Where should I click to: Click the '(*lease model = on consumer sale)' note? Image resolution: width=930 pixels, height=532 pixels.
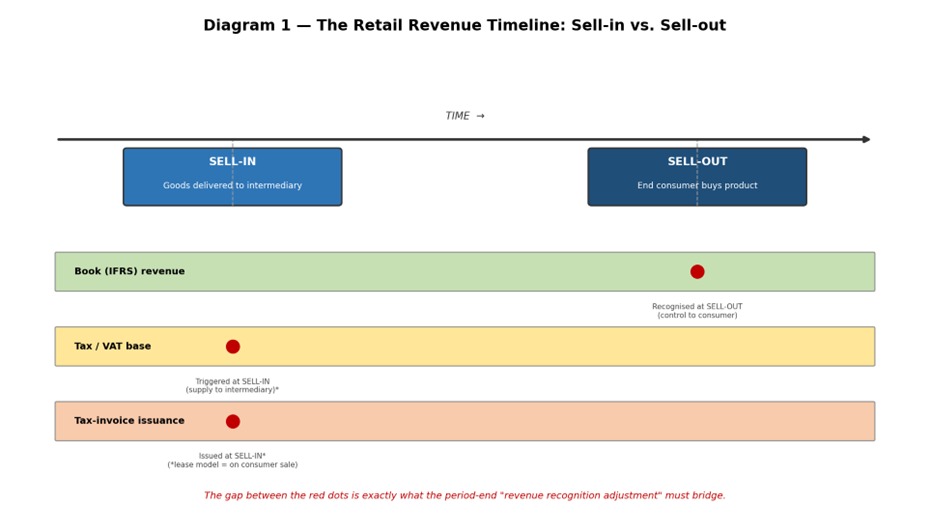pos(232,464)
